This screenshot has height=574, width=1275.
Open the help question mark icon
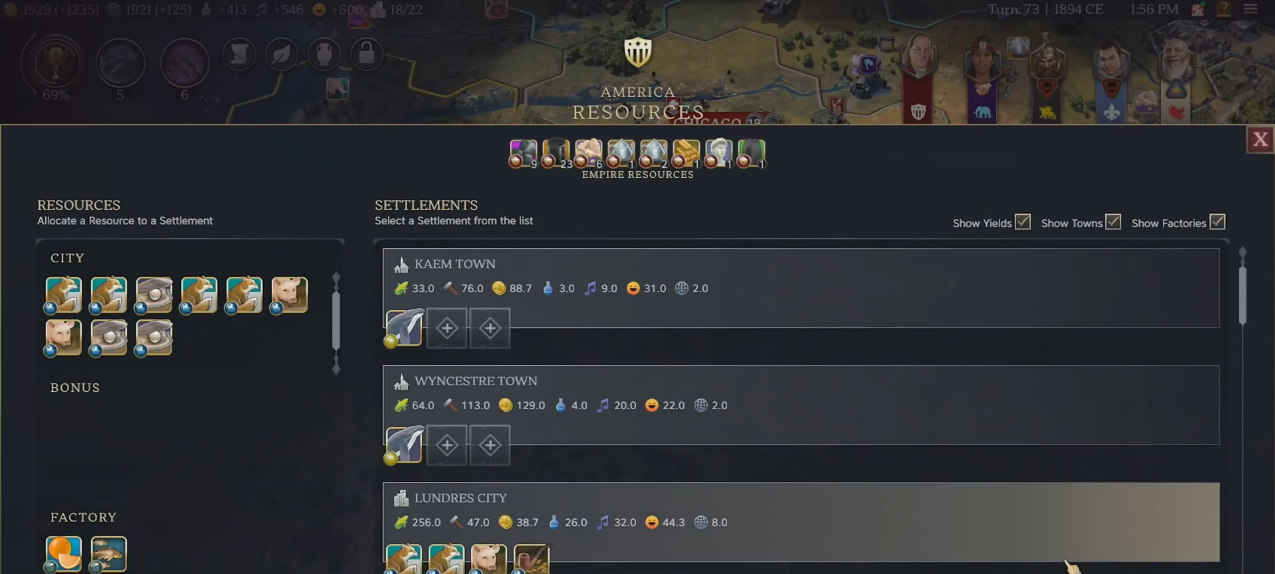1223,9
